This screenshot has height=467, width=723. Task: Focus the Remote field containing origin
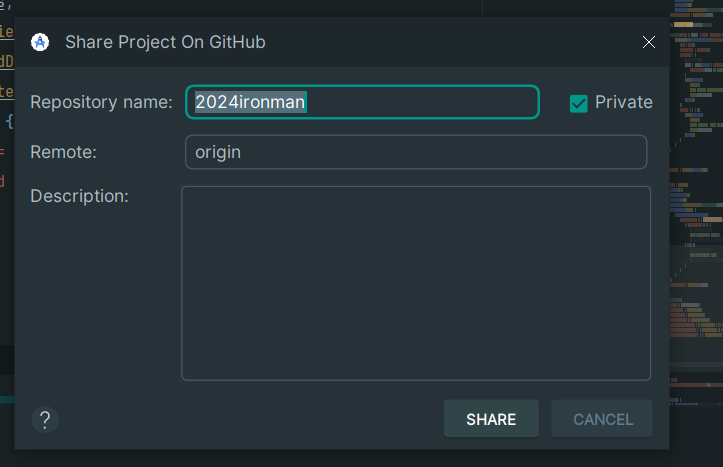(415, 152)
